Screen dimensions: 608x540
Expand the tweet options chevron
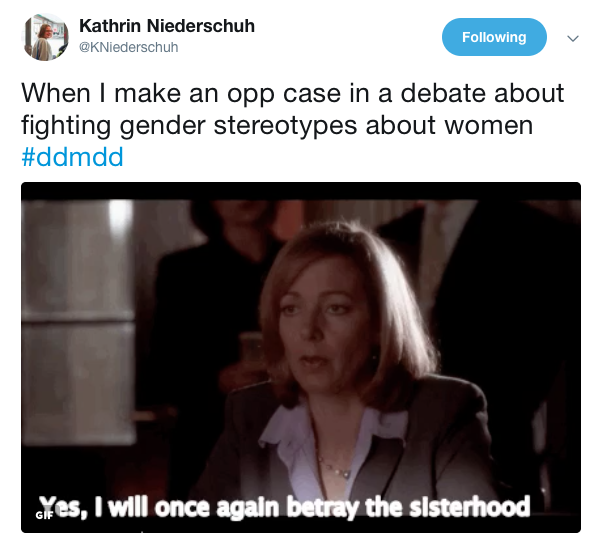pyautogui.click(x=573, y=38)
